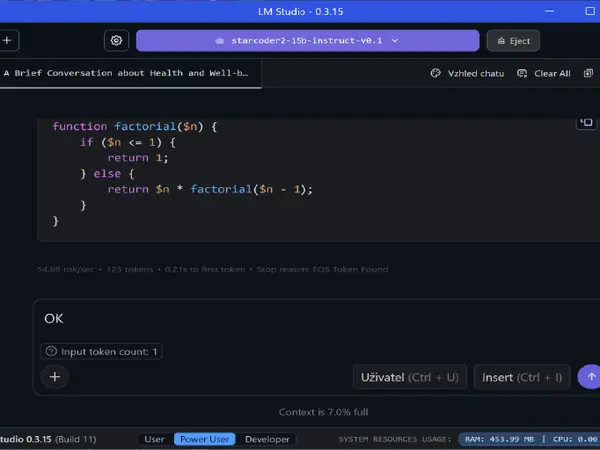This screenshot has height=450, width=600.
Task: Select Developer mode
Action: click(x=267, y=439)
